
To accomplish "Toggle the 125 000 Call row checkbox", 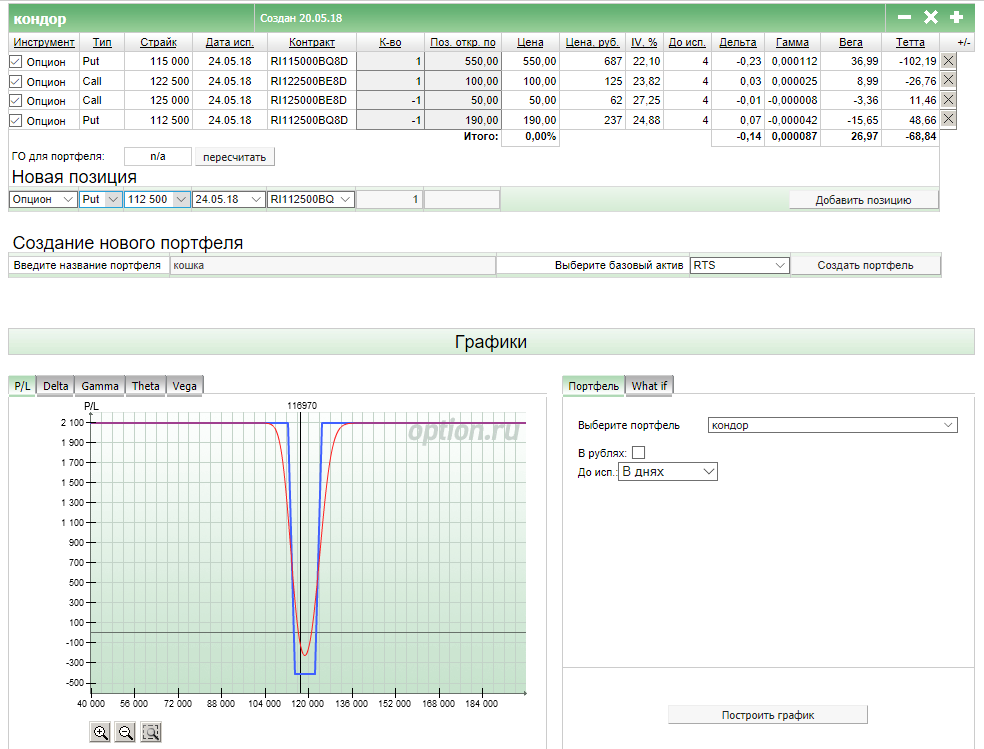I will coord(15,100).
